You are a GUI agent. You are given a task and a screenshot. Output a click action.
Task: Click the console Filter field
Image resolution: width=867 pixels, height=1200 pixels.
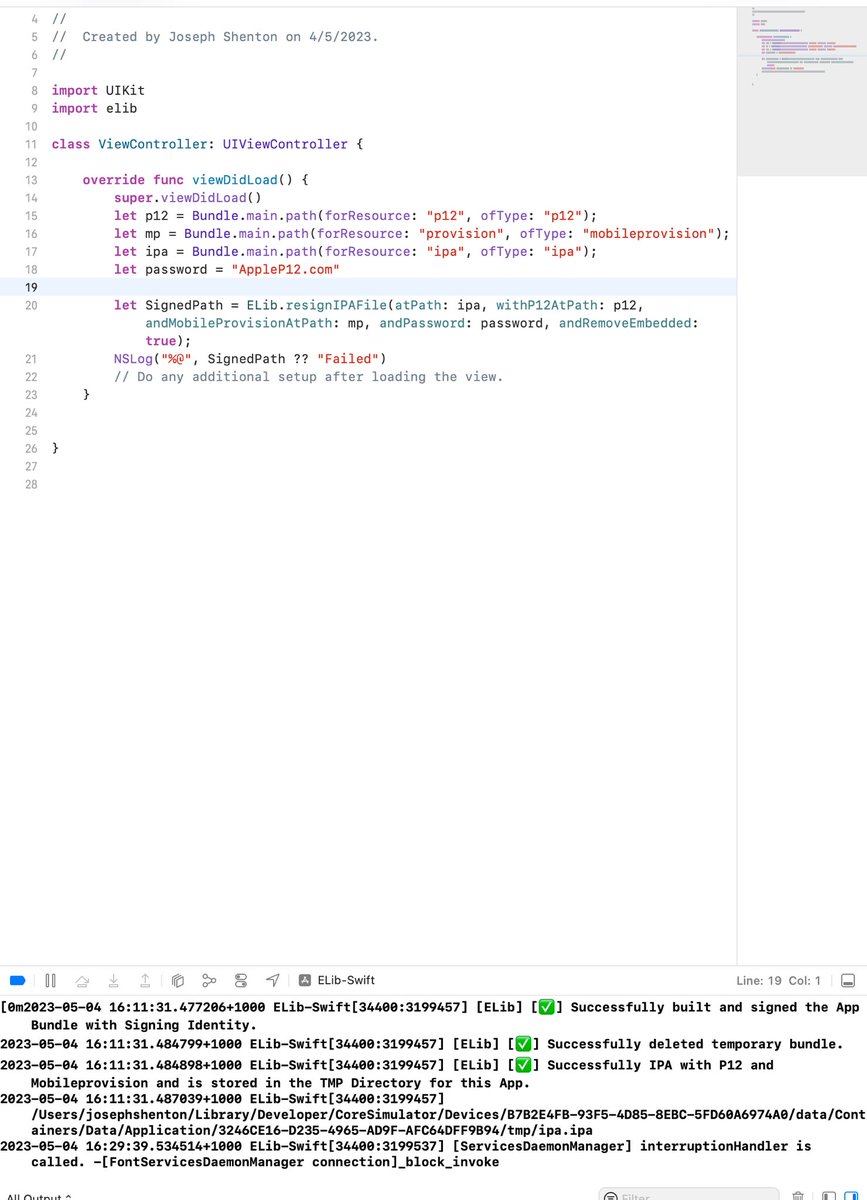[x=690, y=1195]
